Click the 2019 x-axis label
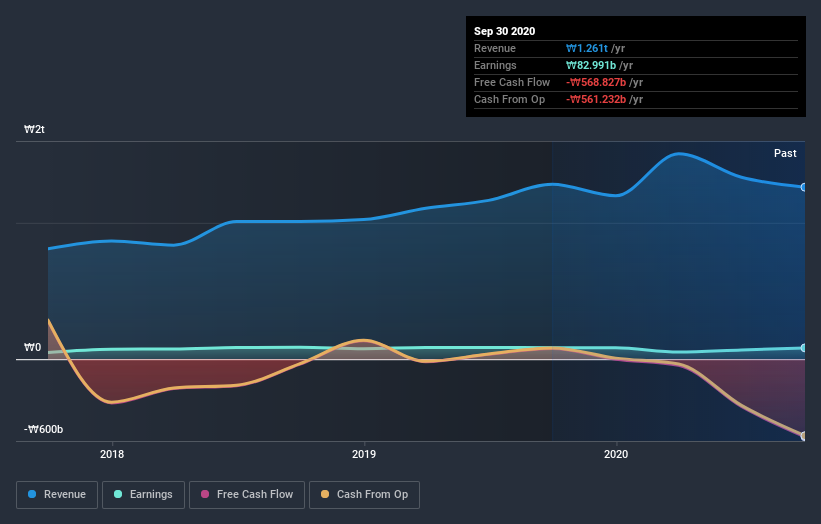 point(364,454)
